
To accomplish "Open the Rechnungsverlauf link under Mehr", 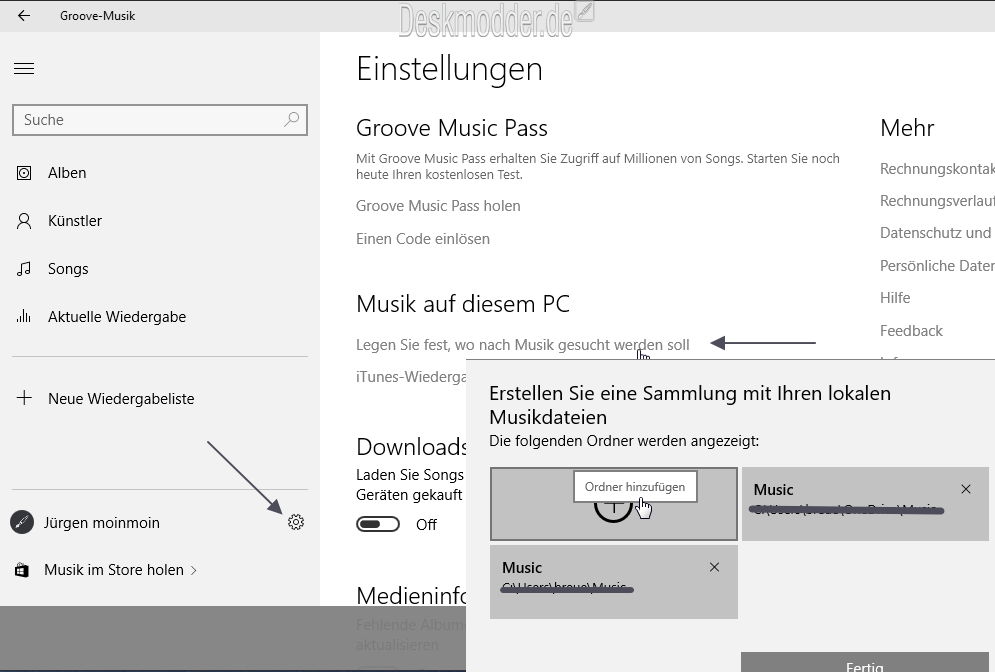I will point(937,201).
